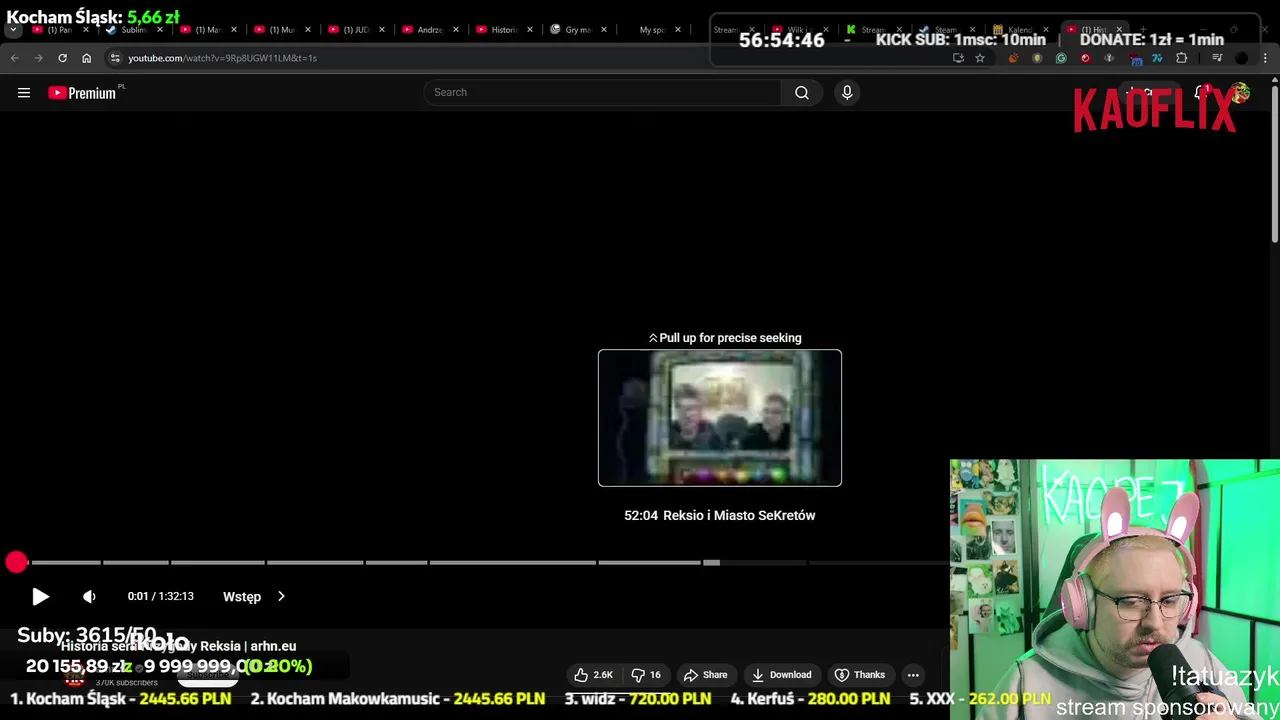
Task: Open the tab search dropdown arrow
Action: click(13, 30)
